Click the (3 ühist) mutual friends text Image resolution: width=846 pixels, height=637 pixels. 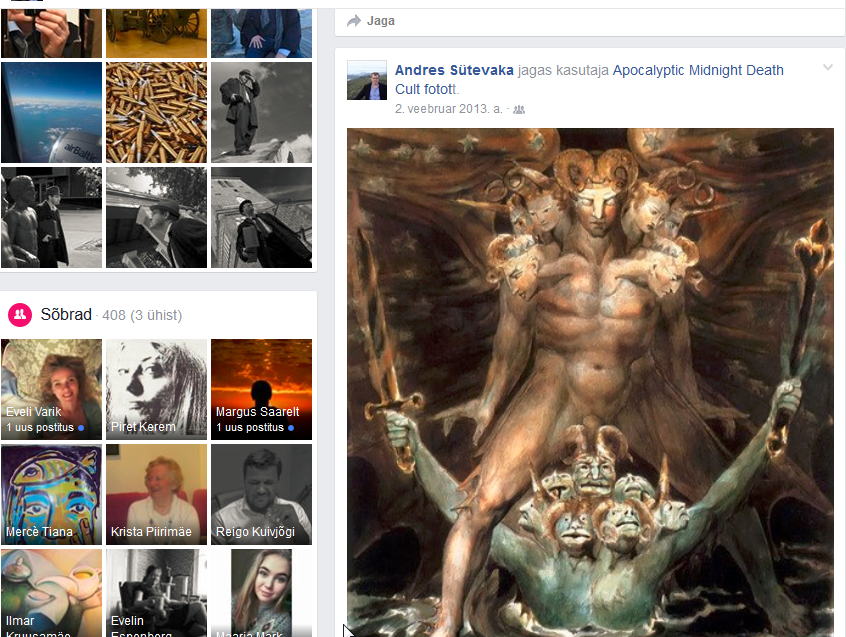(156, 315)
